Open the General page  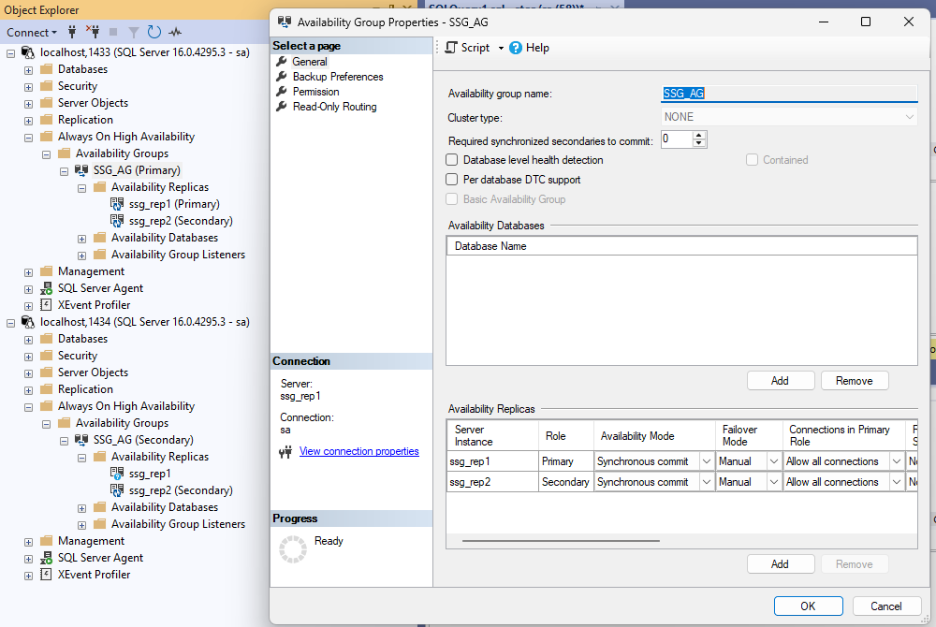(310, 62)
